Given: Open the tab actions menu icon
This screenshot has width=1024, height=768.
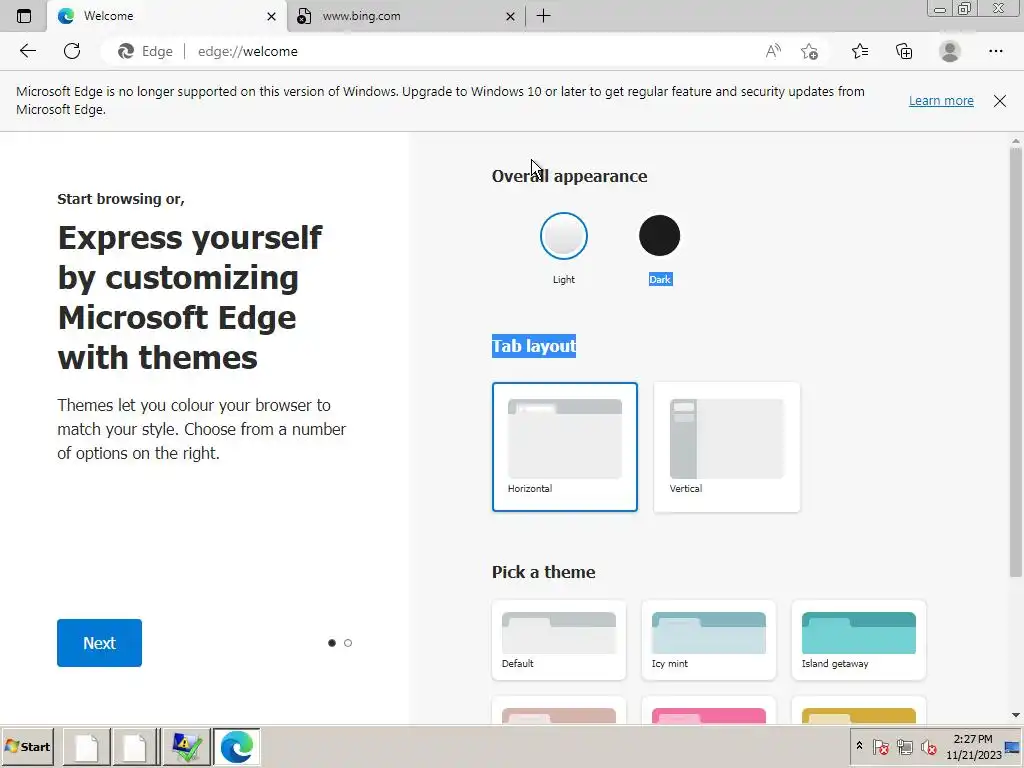Looking at the screenshot, I should (x=24, y=16).
